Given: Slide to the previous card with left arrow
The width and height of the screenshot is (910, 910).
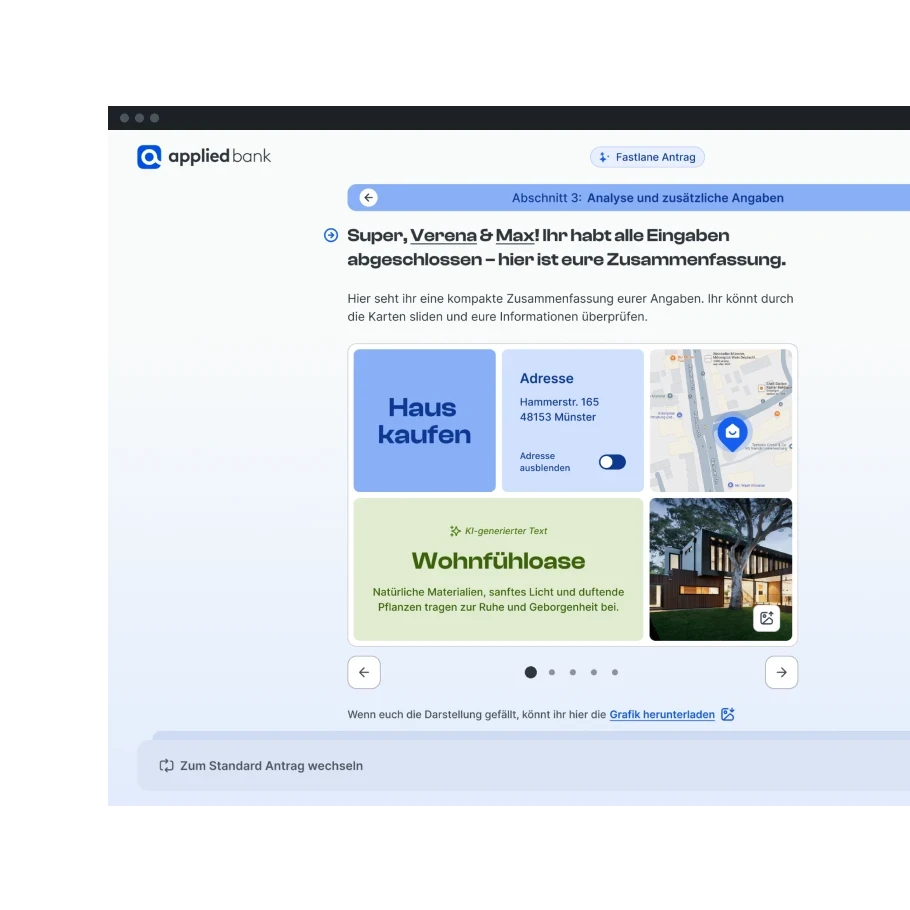Looking at the screenshot, I should (364, 672).
